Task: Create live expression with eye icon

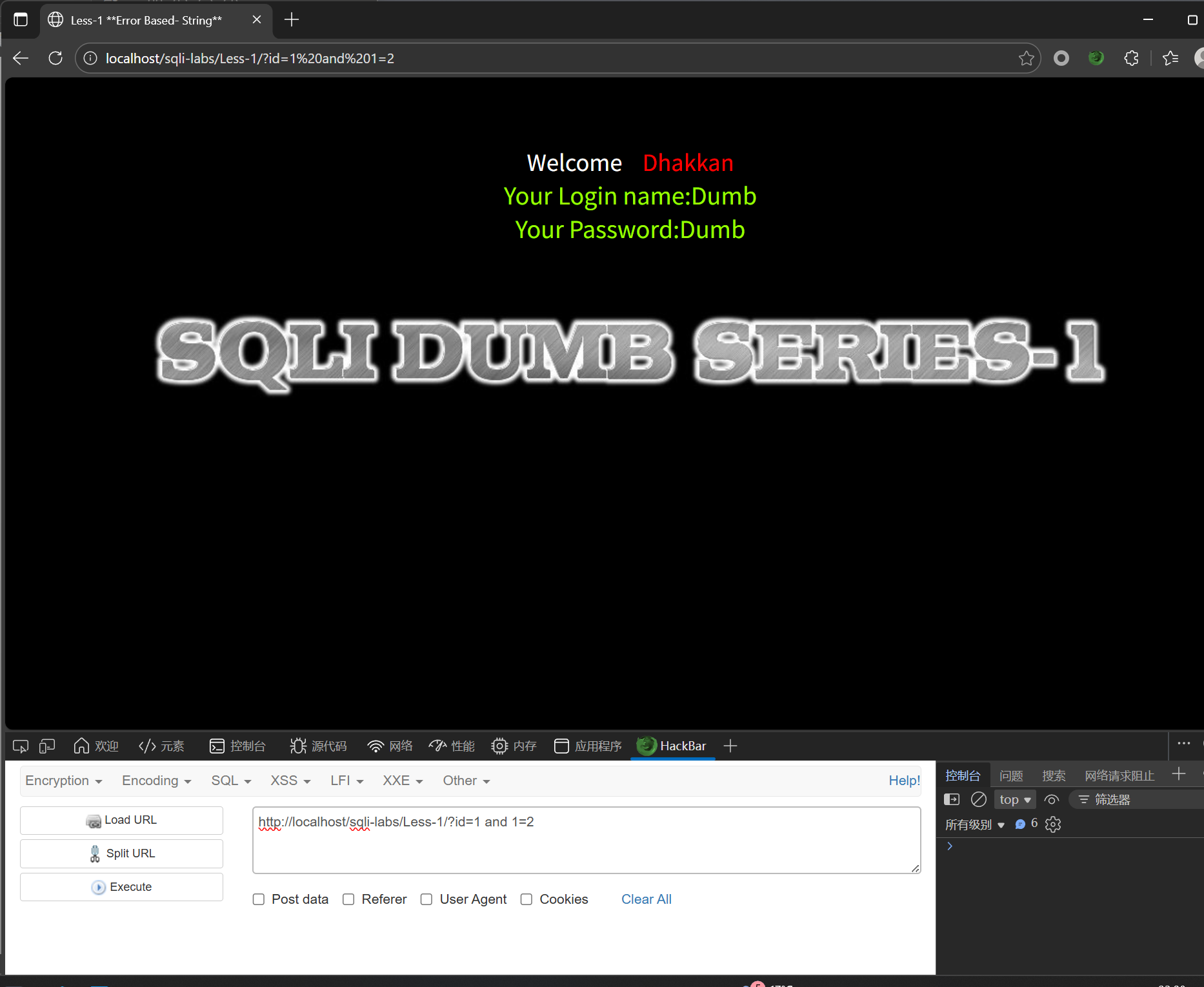Action: [1052, 800]
